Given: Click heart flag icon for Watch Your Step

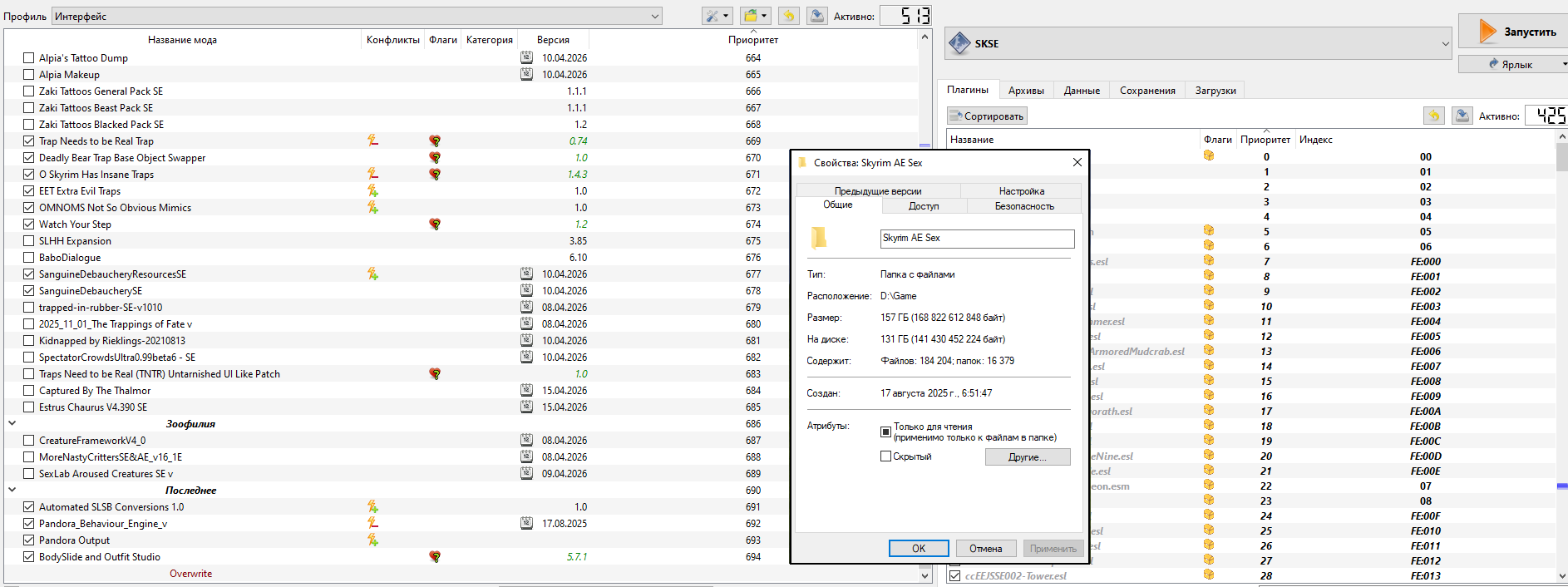Looking at the screenshot, I should tap(435, 224).
